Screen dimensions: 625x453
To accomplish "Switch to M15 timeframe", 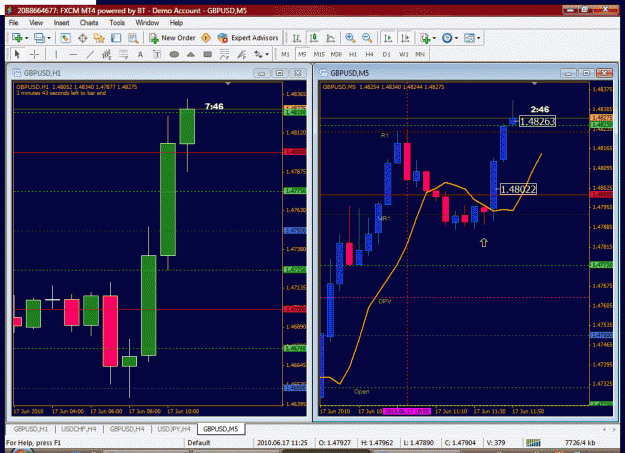I will point(319,54).
